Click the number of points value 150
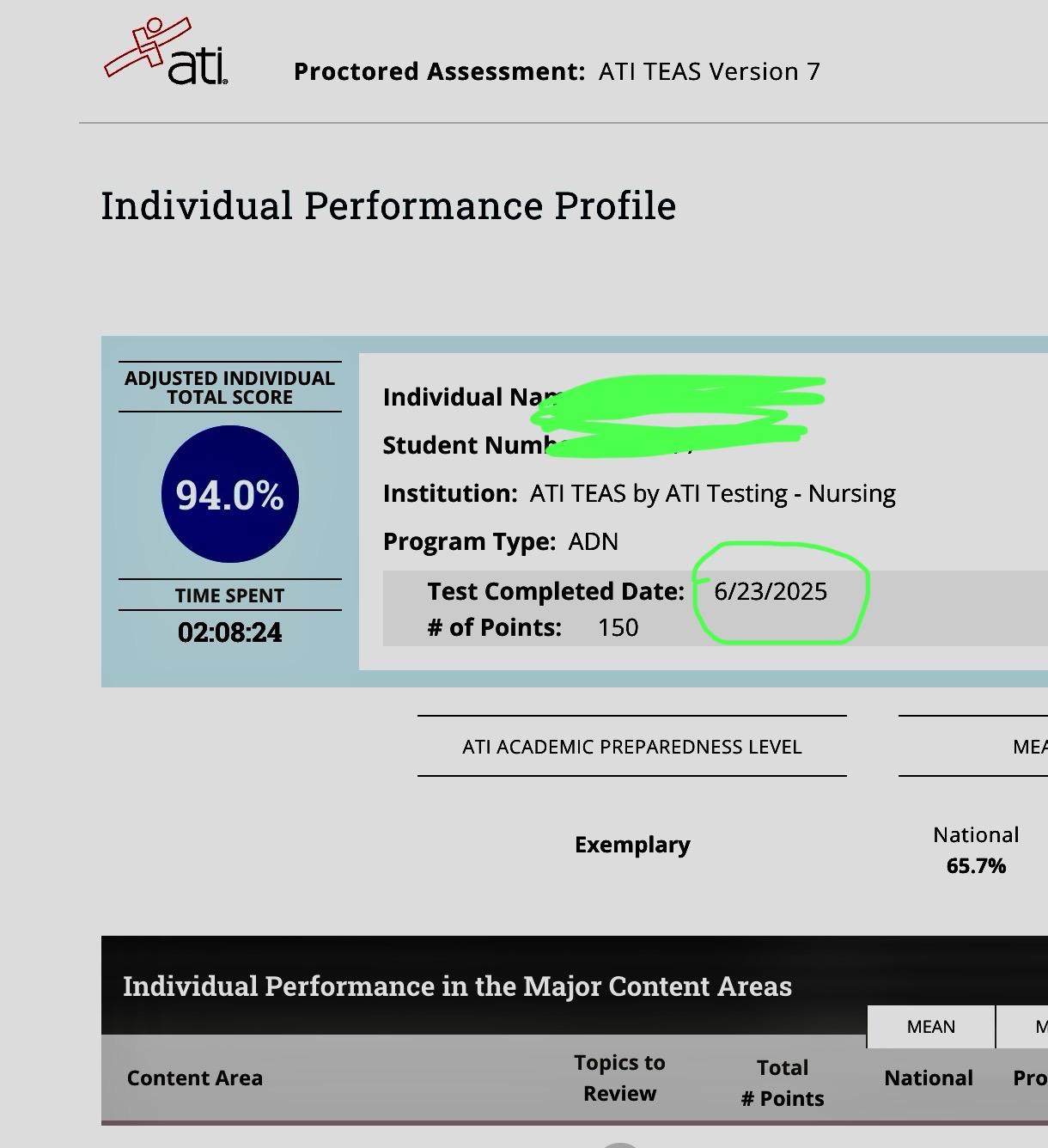Viewport: 1048px width, 1148px height. [618, 628]
